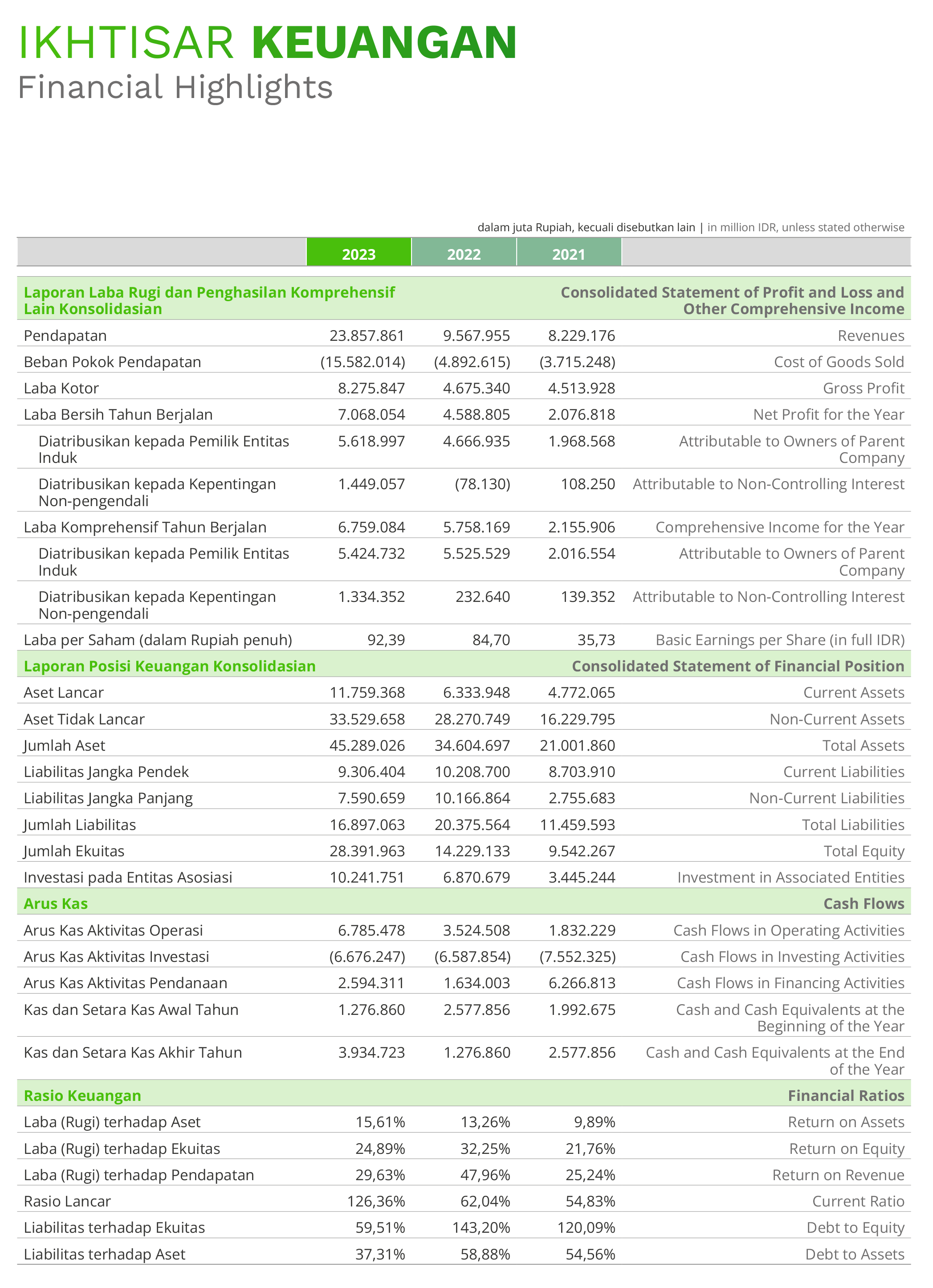Select current assets value 11.759.368
This screenshot has width=933, height=1288.
tap(367, 693)
